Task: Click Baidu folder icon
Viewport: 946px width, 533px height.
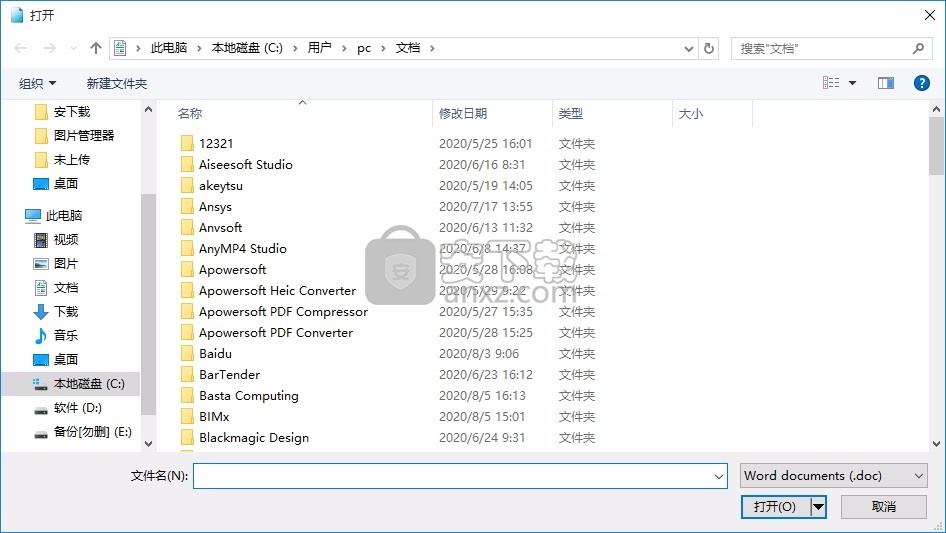Action: click(x=188, y=354)
